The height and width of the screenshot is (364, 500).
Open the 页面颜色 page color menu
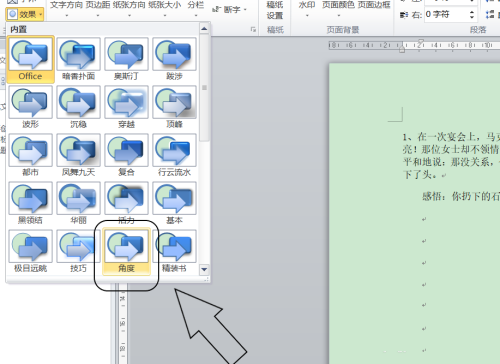pos(338,9)
